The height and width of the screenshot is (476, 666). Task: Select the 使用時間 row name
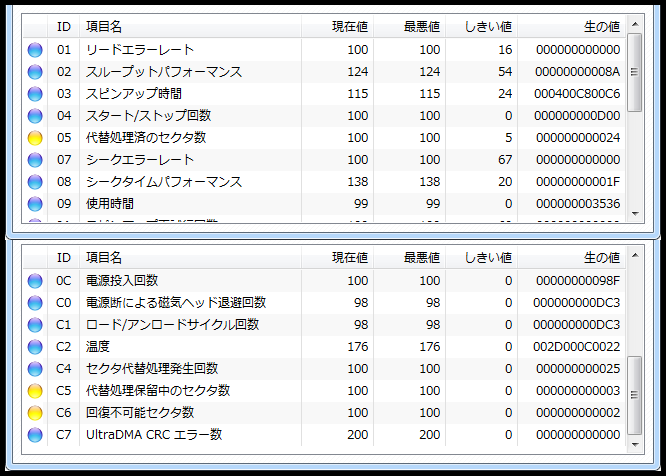(x=110, y=204)
